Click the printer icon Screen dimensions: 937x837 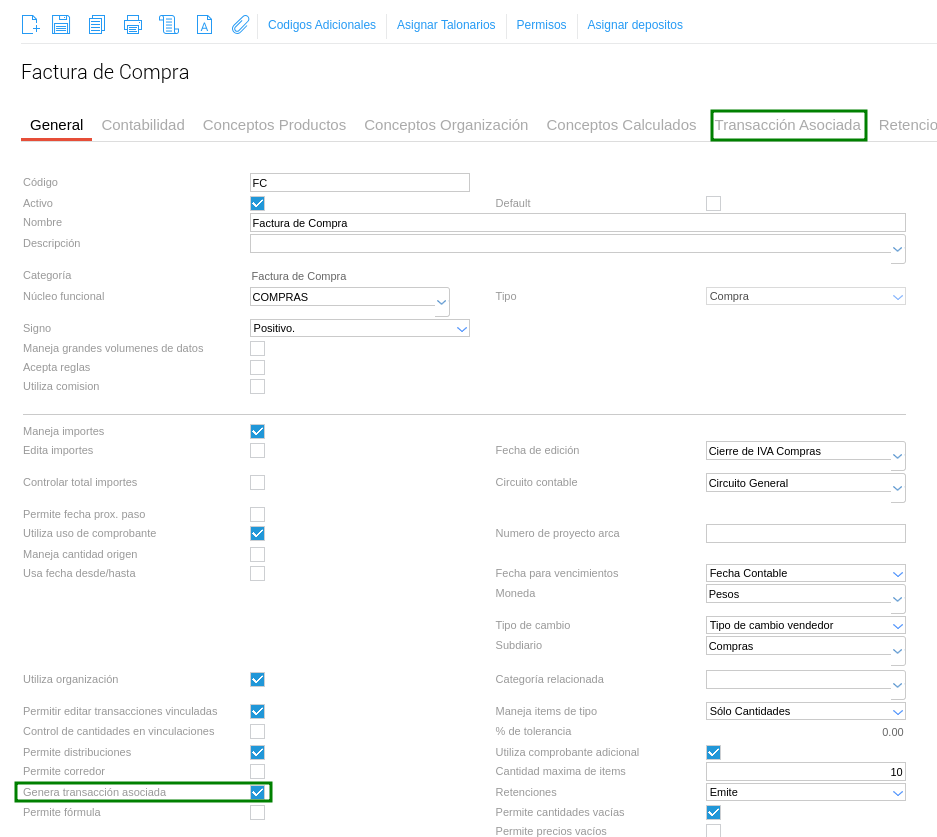[133, 25]
